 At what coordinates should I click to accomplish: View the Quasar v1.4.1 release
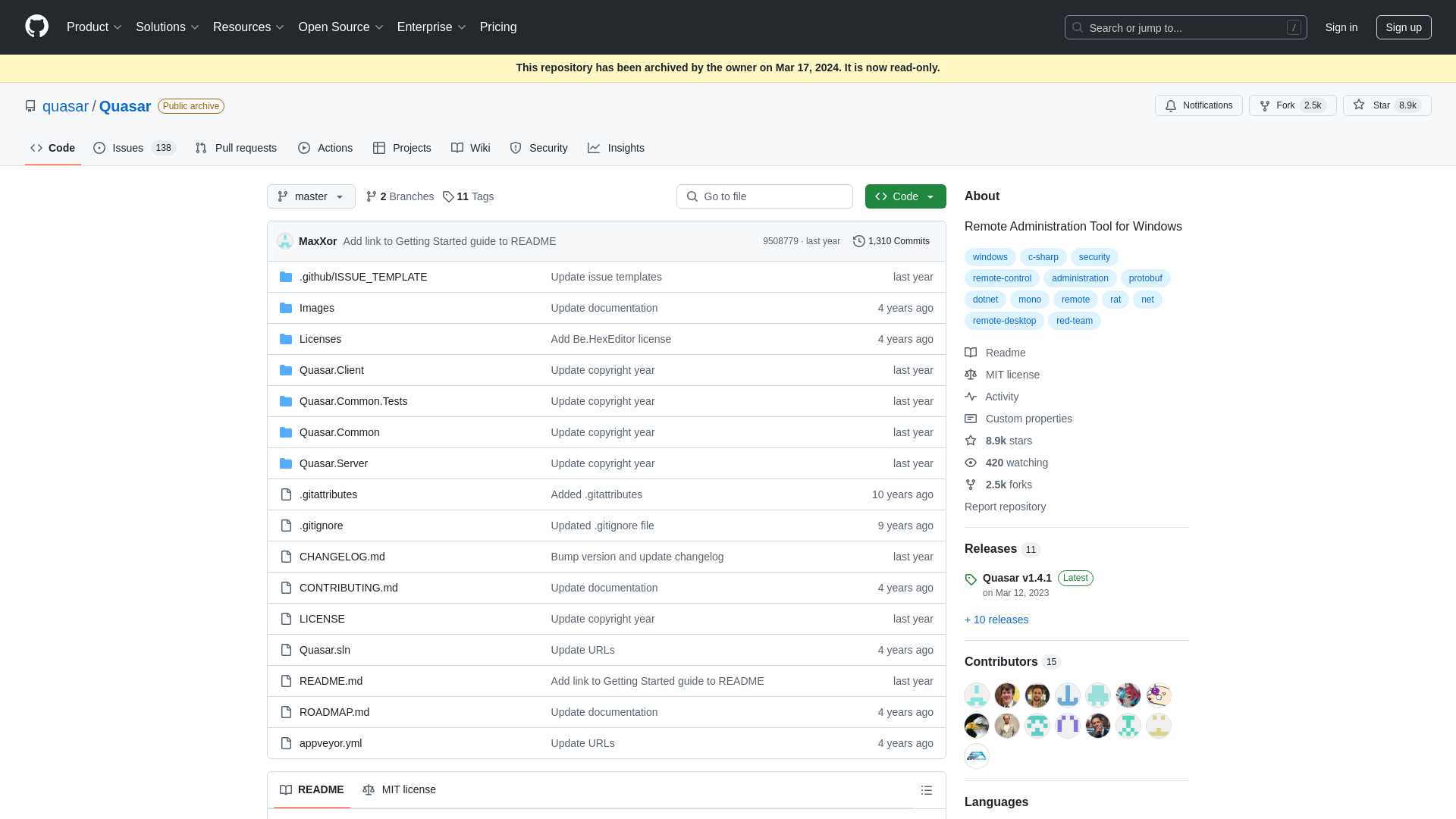pyautogui.click(x=1017, y=578)
